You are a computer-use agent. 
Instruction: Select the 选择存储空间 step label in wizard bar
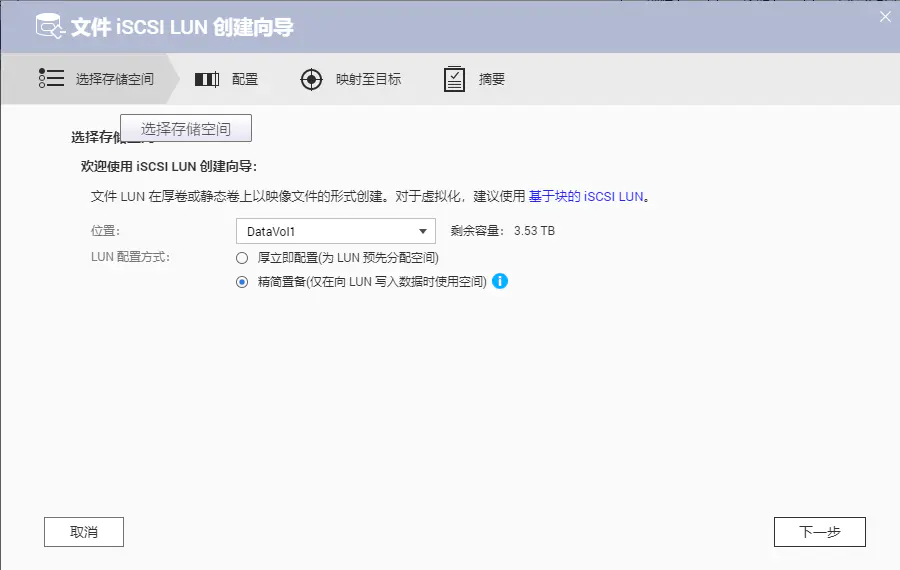(115, 79)
